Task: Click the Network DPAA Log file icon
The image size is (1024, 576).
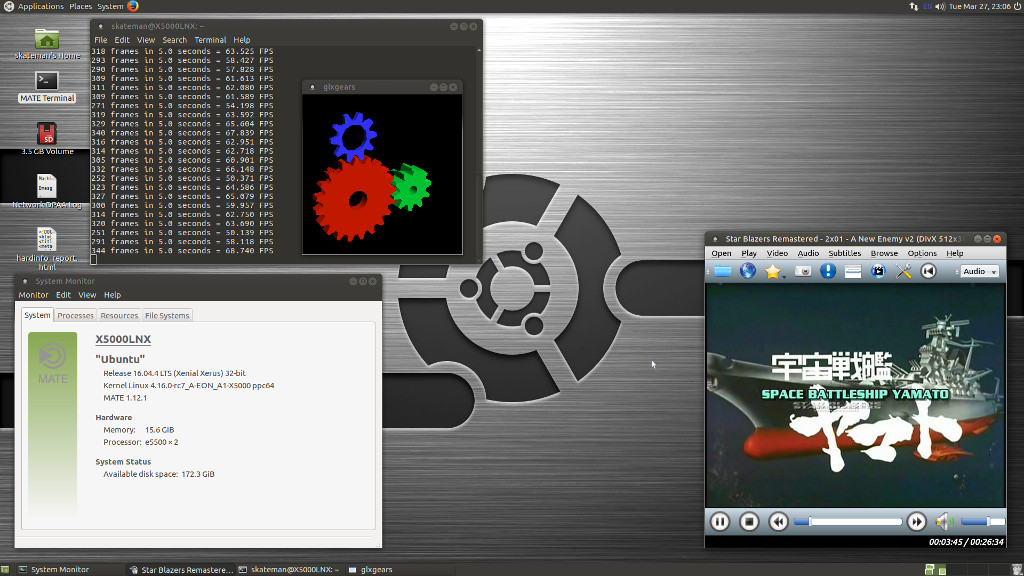Action: pos(47,191)
